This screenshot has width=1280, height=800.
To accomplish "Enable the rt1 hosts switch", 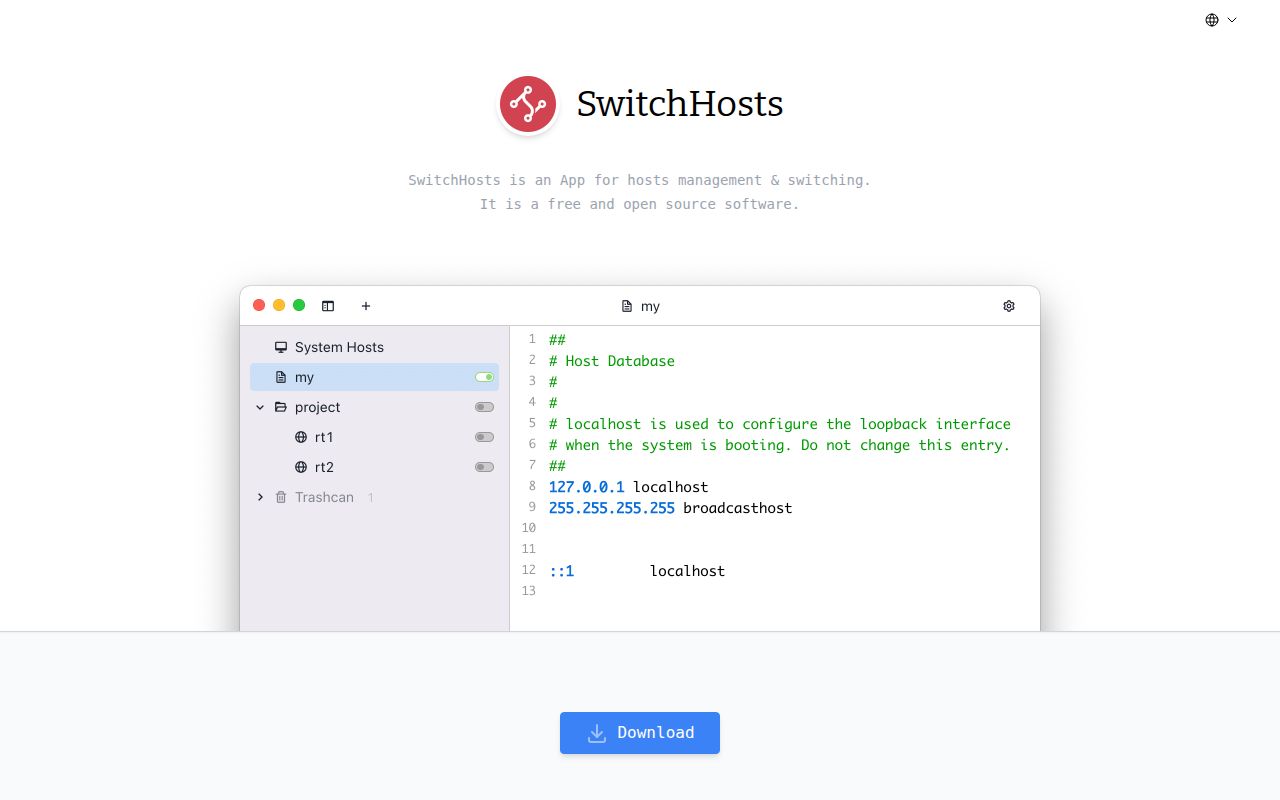I will (x=485, y=437).
